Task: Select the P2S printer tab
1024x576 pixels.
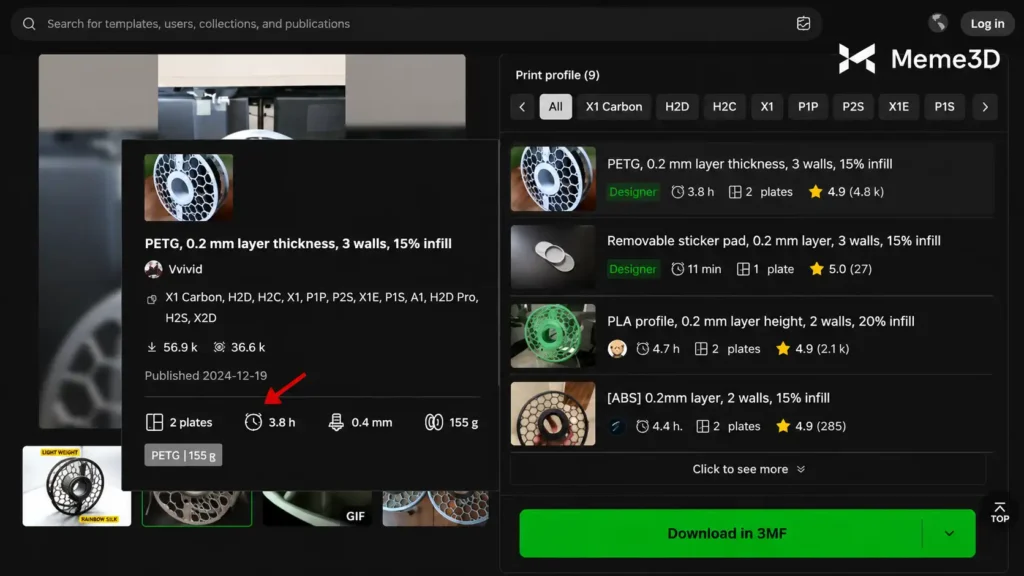Action: pos(852,106)
